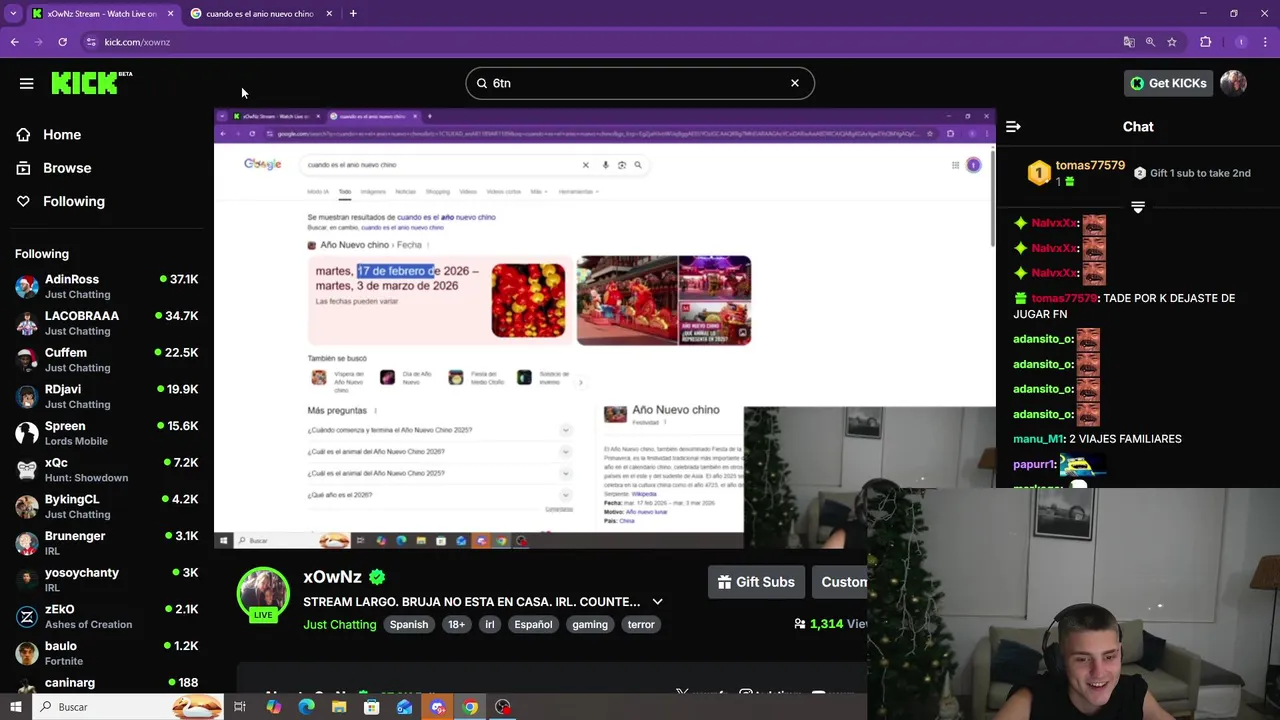View site information icon in address bar
The height and width of the screenshot is (720, 1280).
tap(91, 42)
